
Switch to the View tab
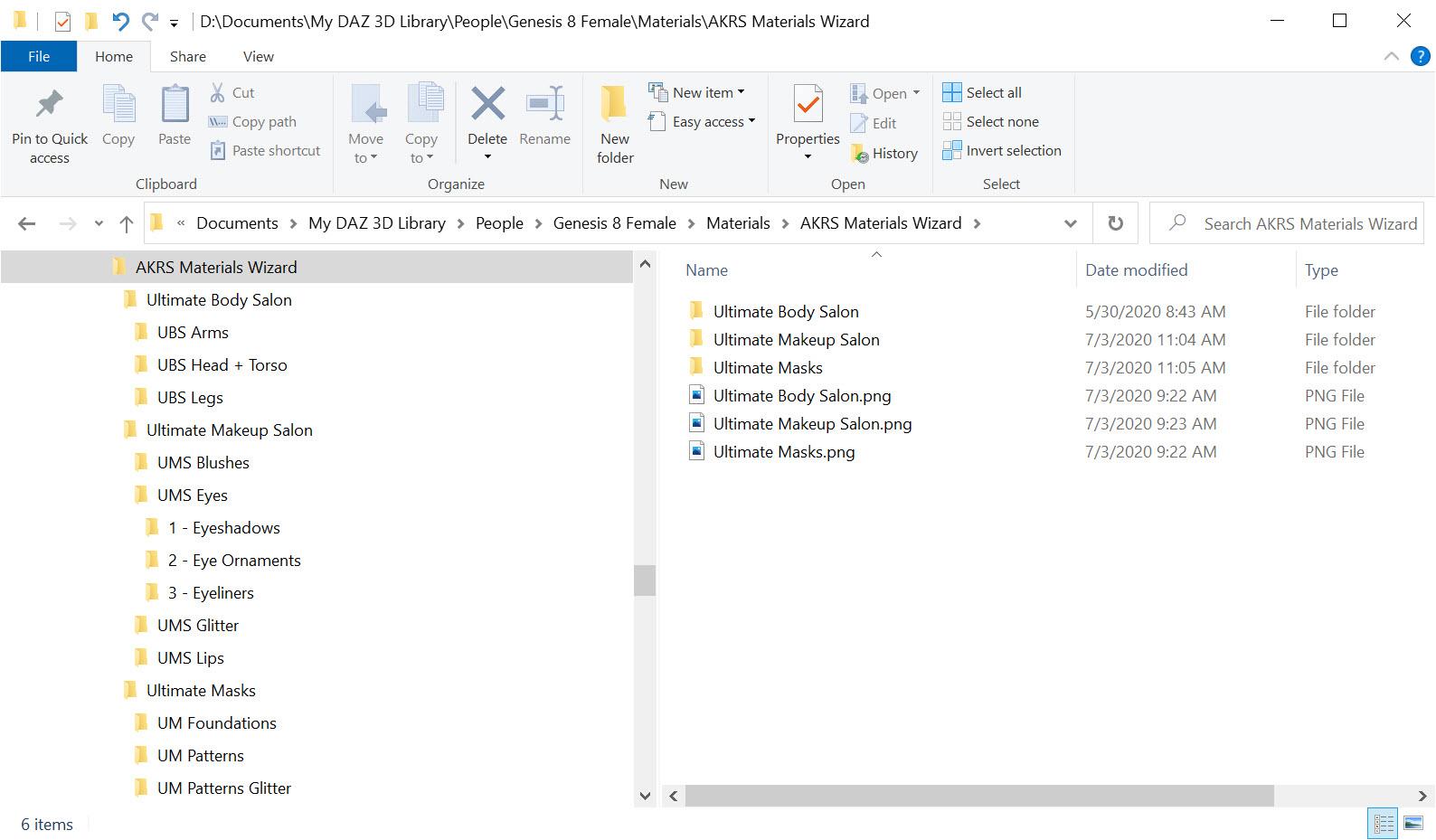point(259,56)
